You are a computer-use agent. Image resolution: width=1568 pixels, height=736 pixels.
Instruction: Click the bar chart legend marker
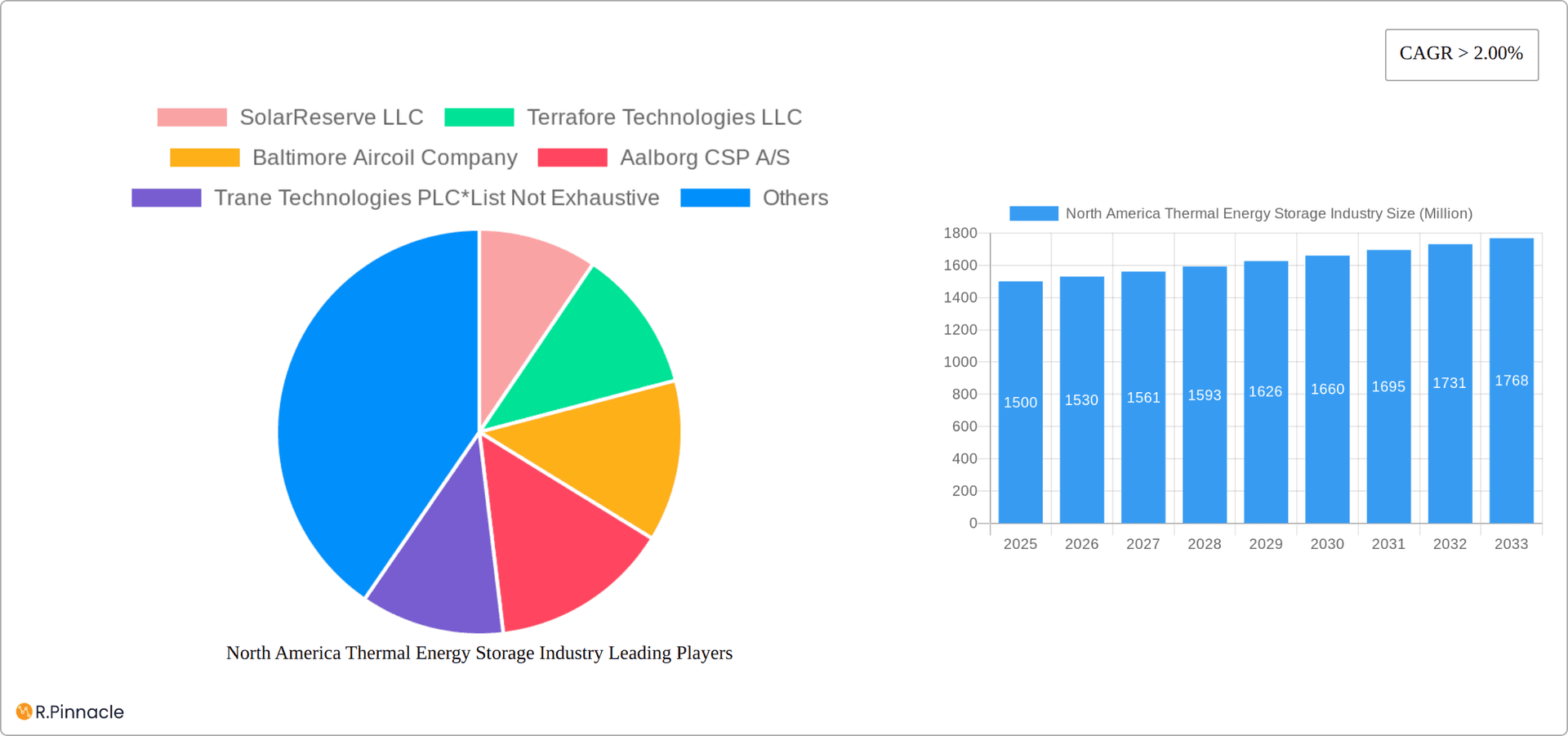[1032, 212]
